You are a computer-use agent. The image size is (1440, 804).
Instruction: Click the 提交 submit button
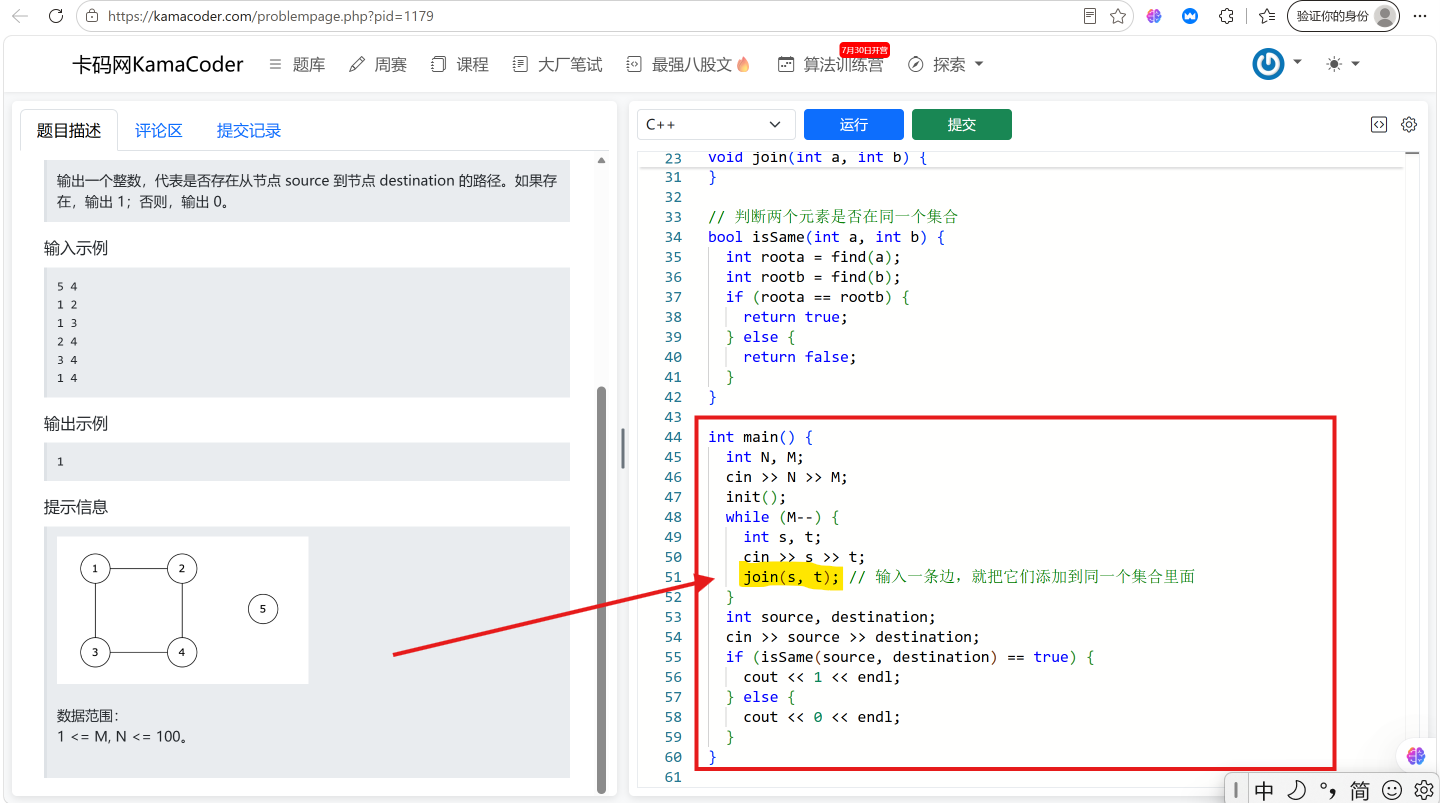coord(962,125)
